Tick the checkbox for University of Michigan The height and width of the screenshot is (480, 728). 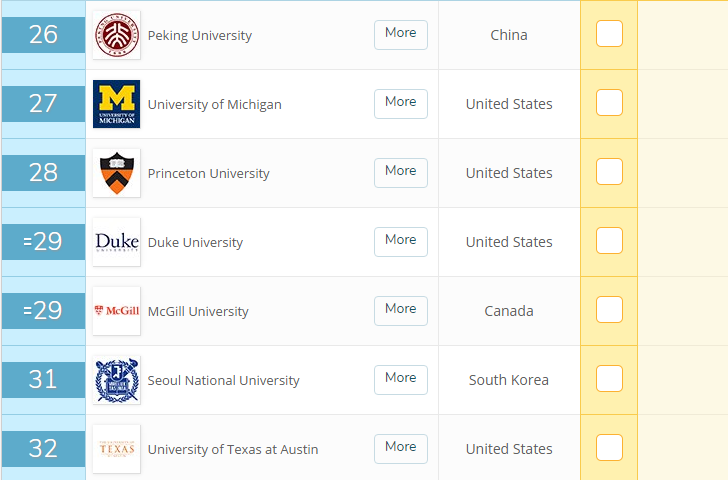609,103
